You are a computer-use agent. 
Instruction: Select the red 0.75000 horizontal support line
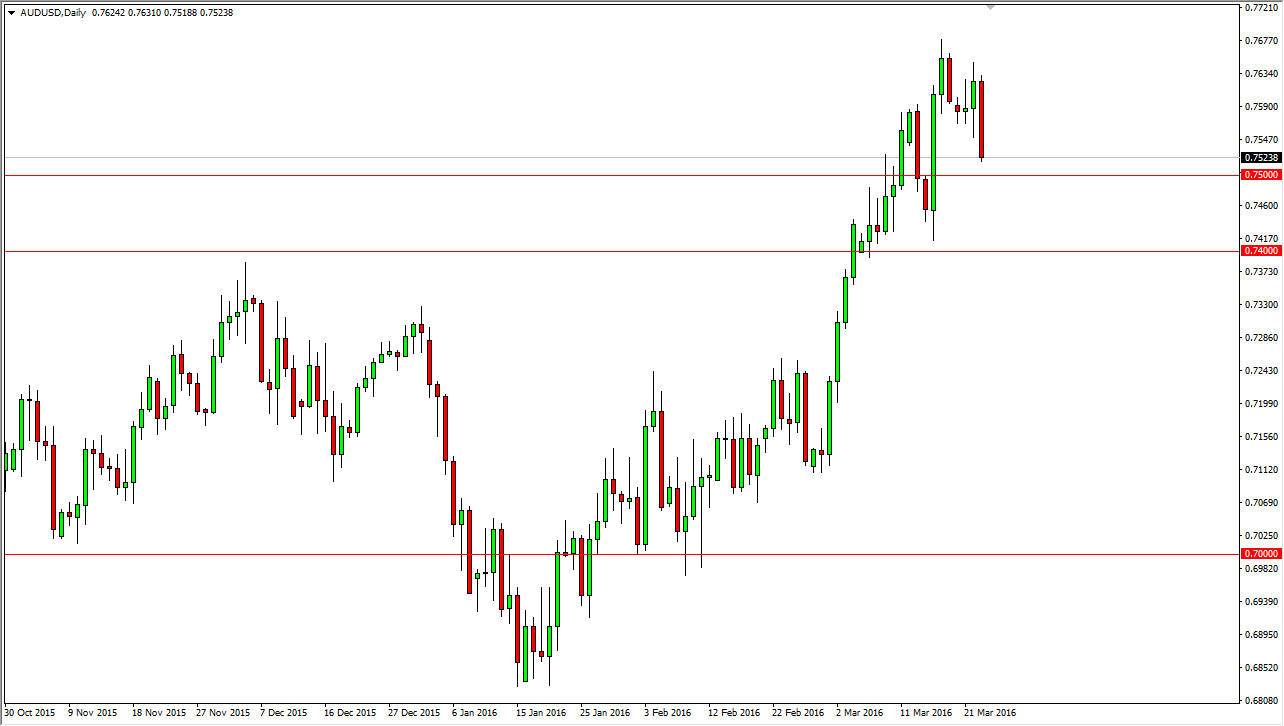(600, 174)
